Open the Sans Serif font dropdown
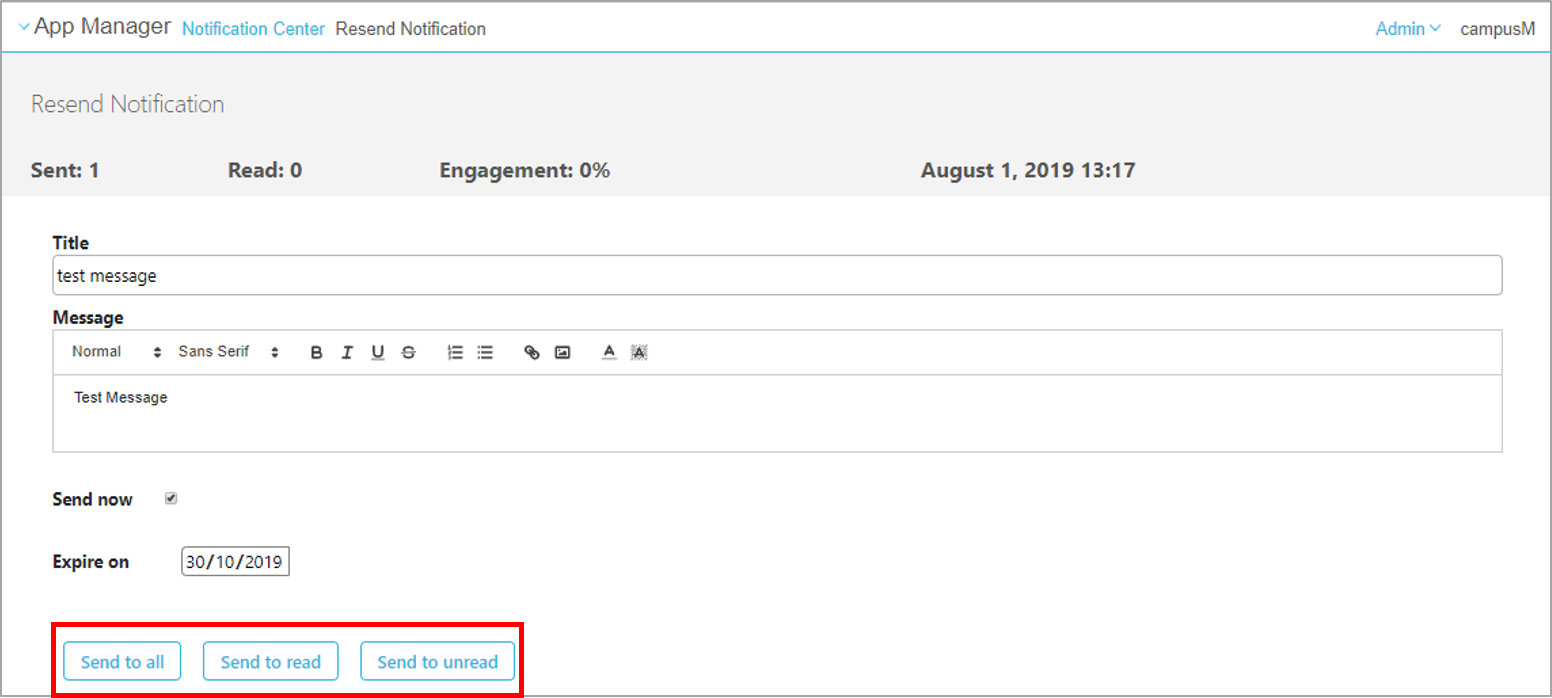Screen dimensions: 1552x698 click(x=228, y=352)
